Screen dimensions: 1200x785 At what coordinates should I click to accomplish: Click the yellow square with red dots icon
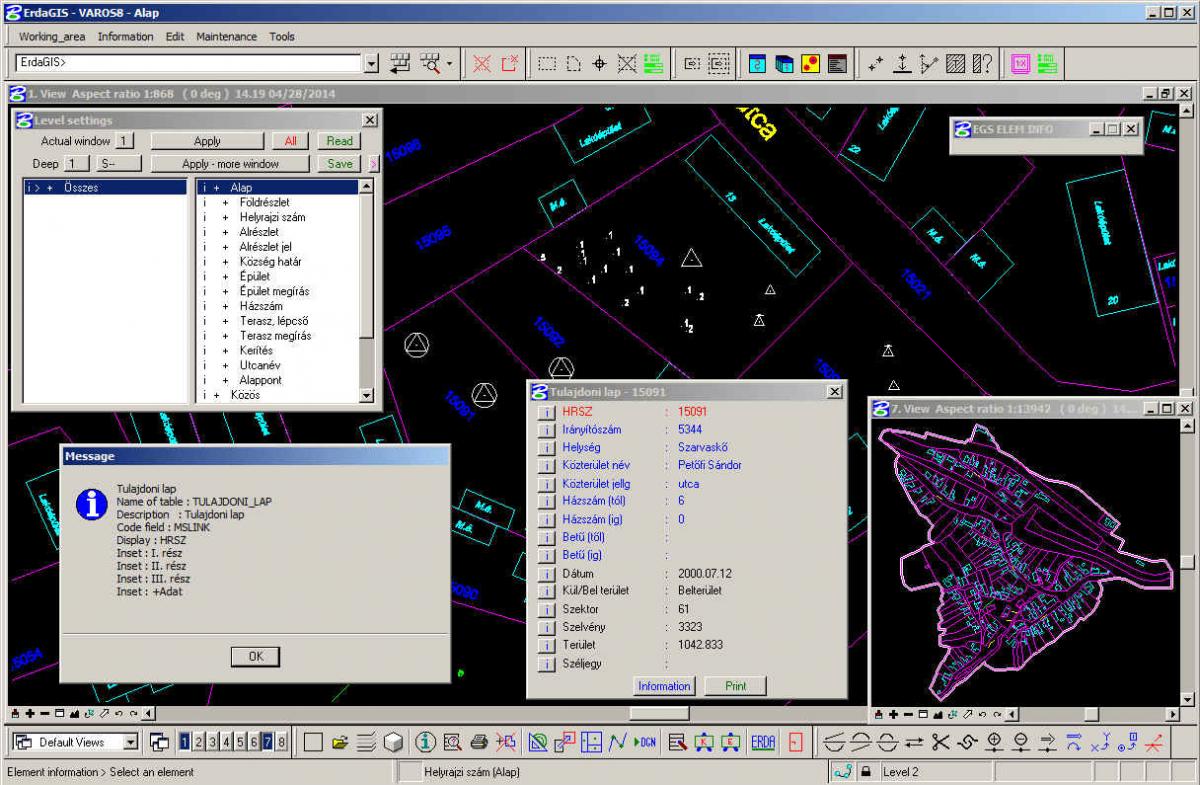coord(811,63)
